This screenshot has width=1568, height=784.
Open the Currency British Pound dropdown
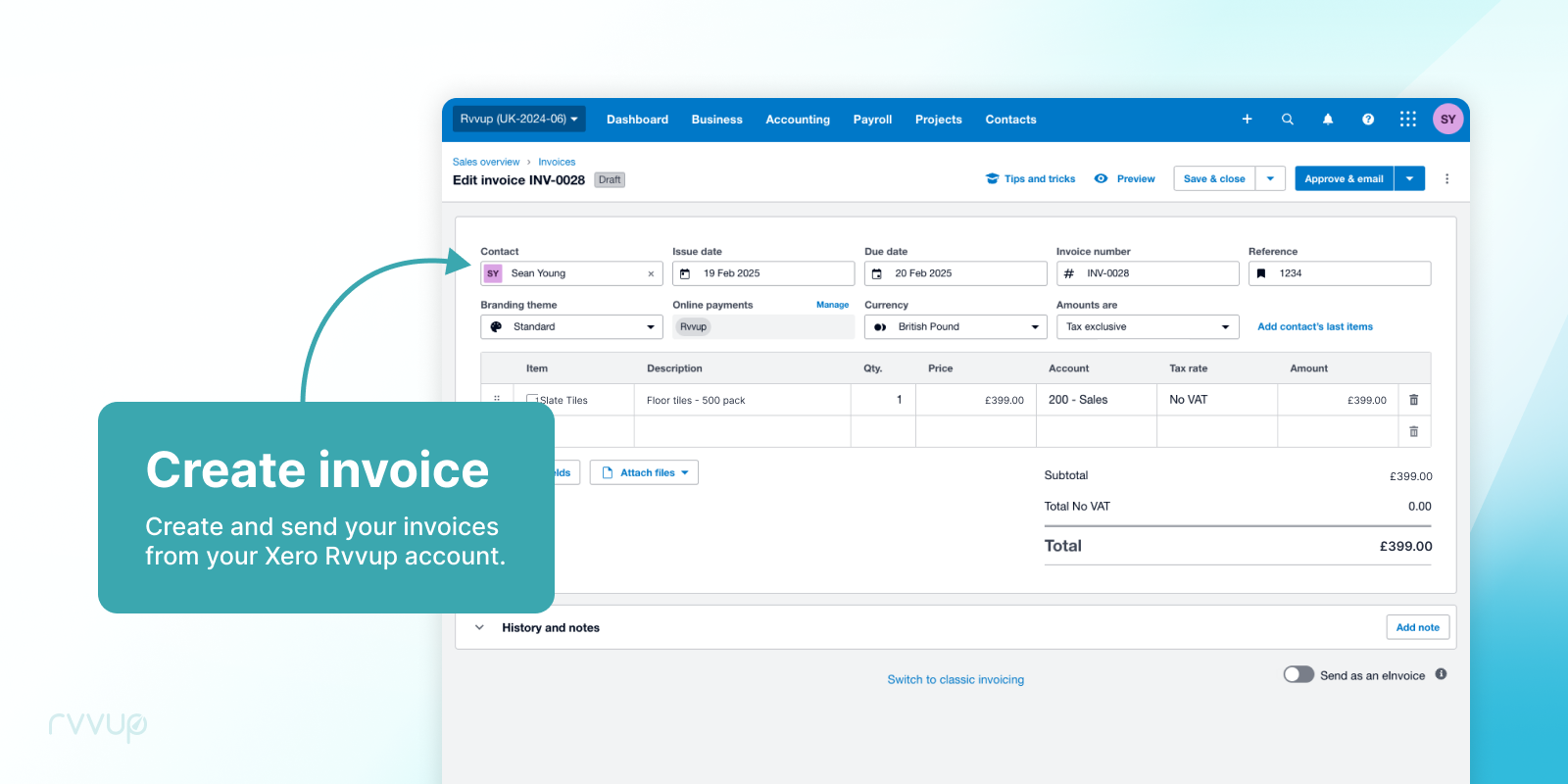(x=955, y=327)
